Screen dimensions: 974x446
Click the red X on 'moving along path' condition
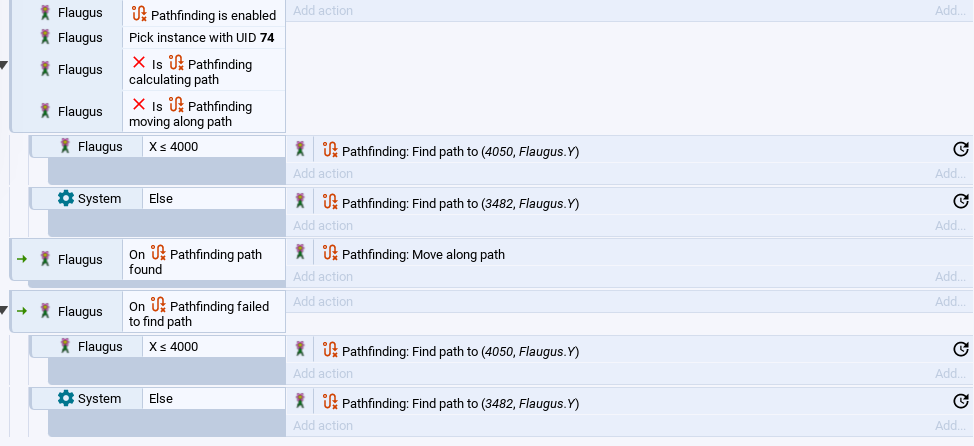click(139, 104)
